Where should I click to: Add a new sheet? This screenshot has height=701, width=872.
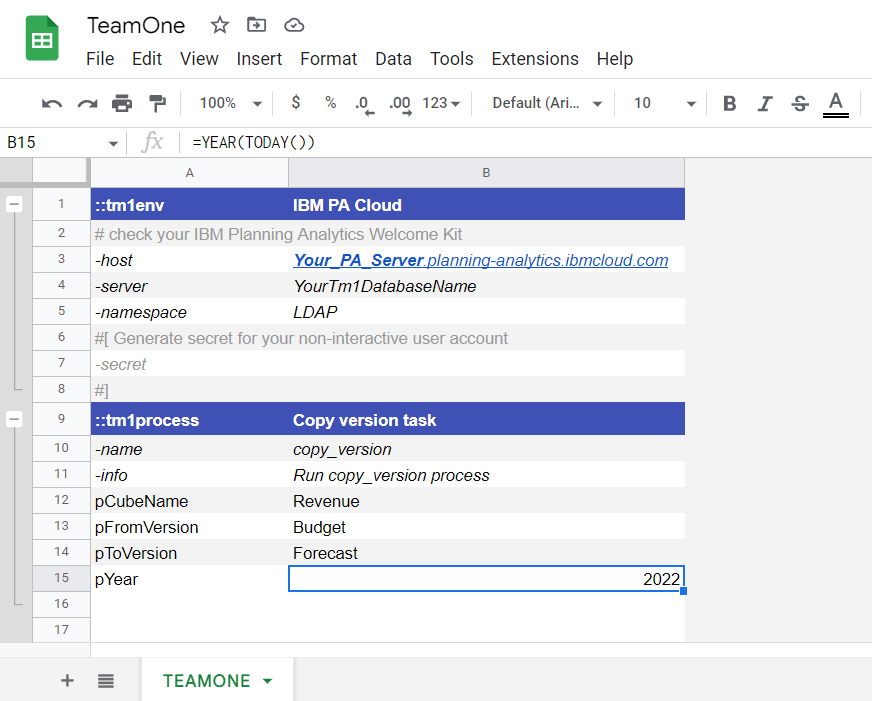point(67,680)
